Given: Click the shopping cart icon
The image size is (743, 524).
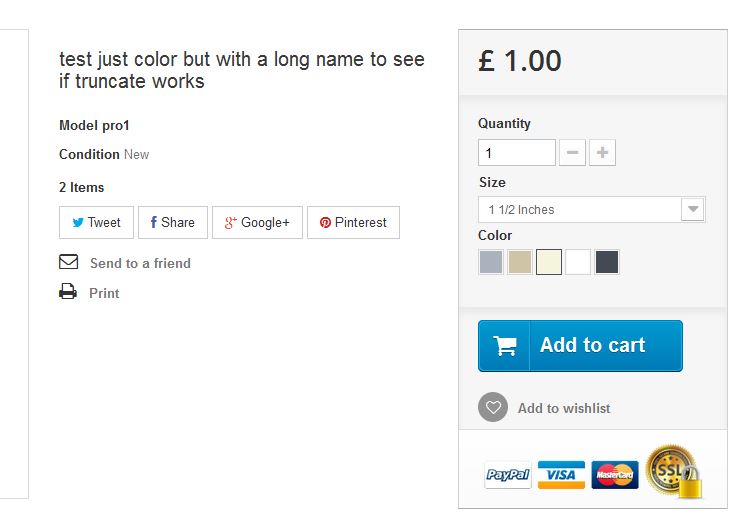Looking at the screenshot, I should [506, 346].
